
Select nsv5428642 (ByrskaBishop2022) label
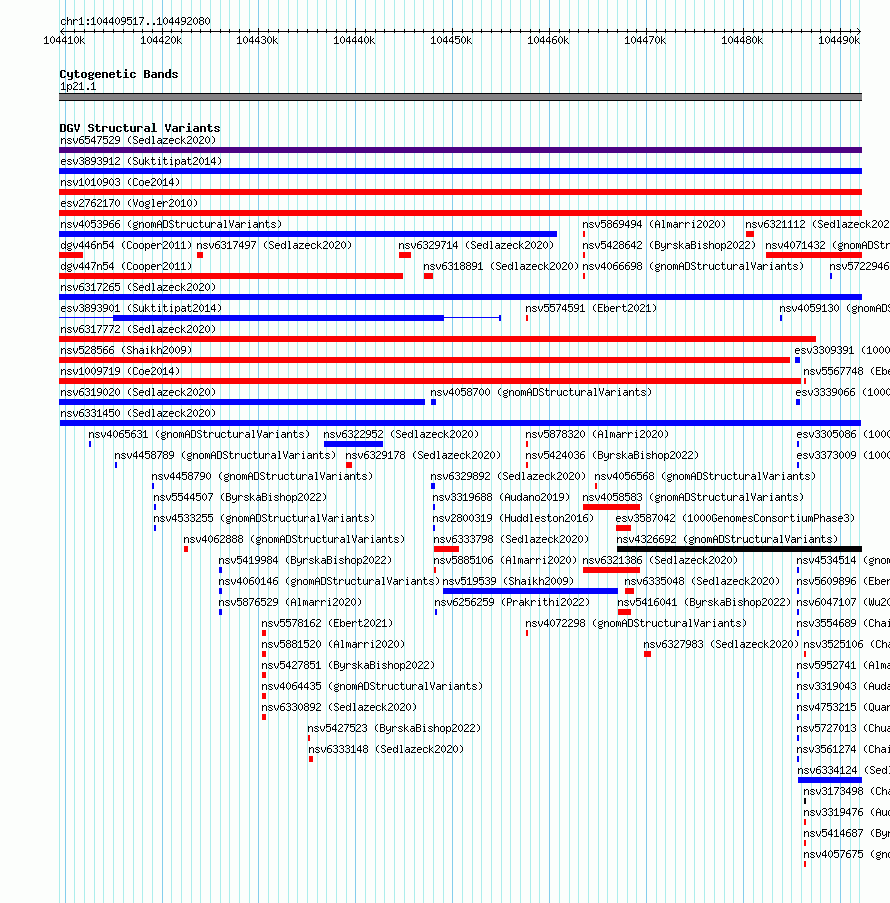pos(669,245)
